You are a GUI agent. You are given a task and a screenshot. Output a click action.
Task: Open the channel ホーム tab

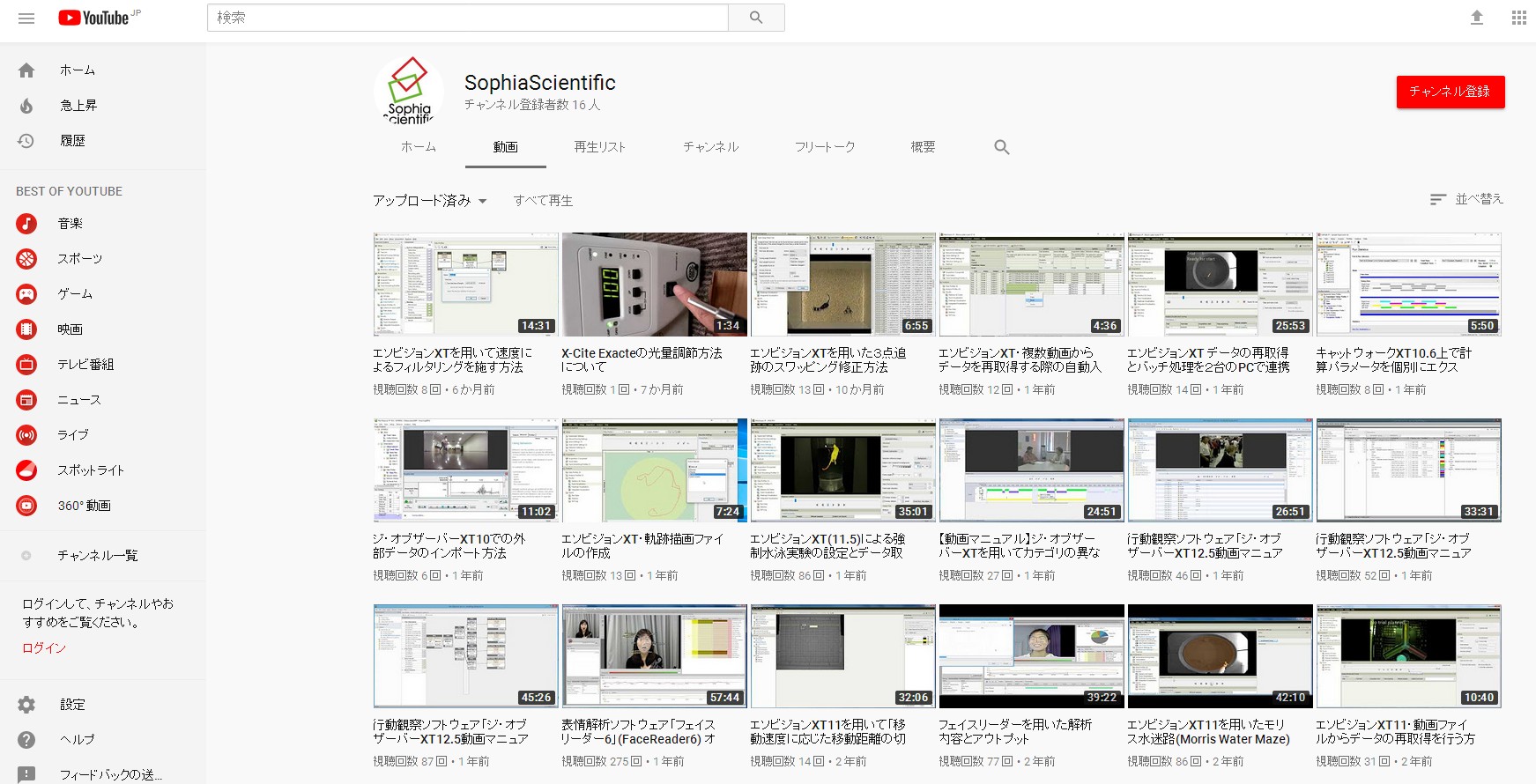coord(419,147)
